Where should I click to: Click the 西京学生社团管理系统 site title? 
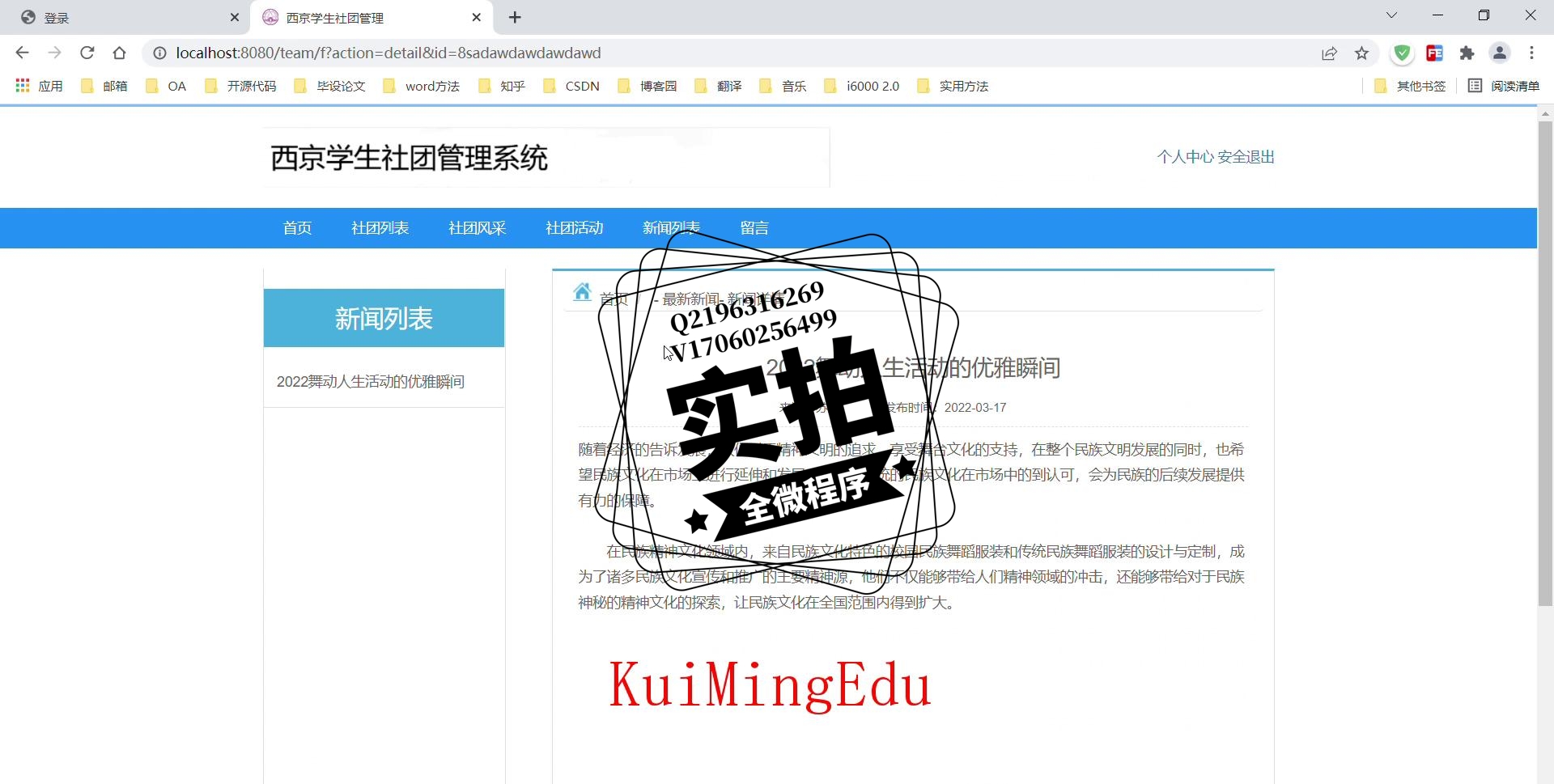coord(410,158)
